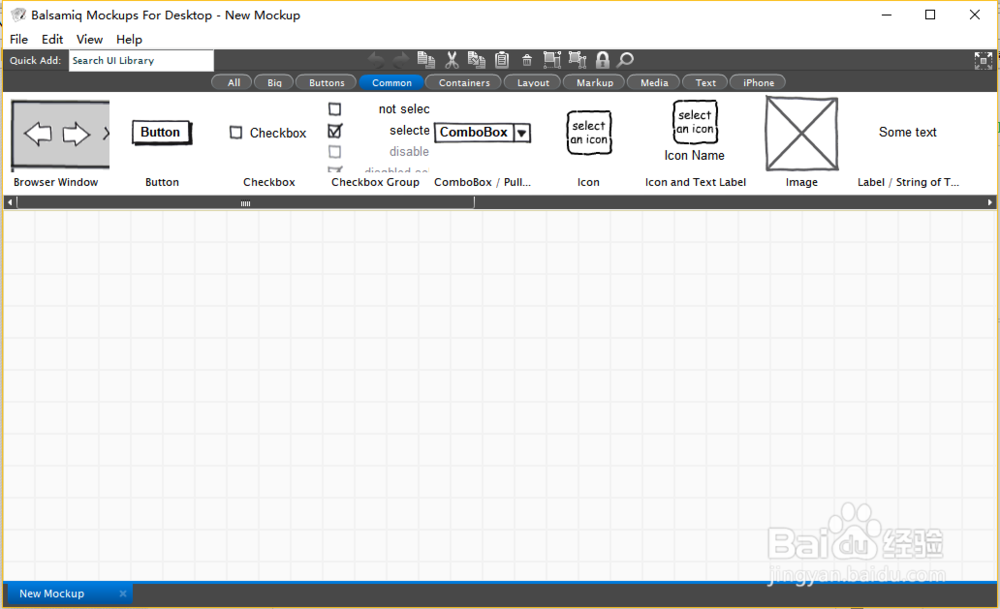Screen dimensions: 1000x609
Task: Pick the Checkbox Group control thumbnail
Action: click(x=379, y=136)
